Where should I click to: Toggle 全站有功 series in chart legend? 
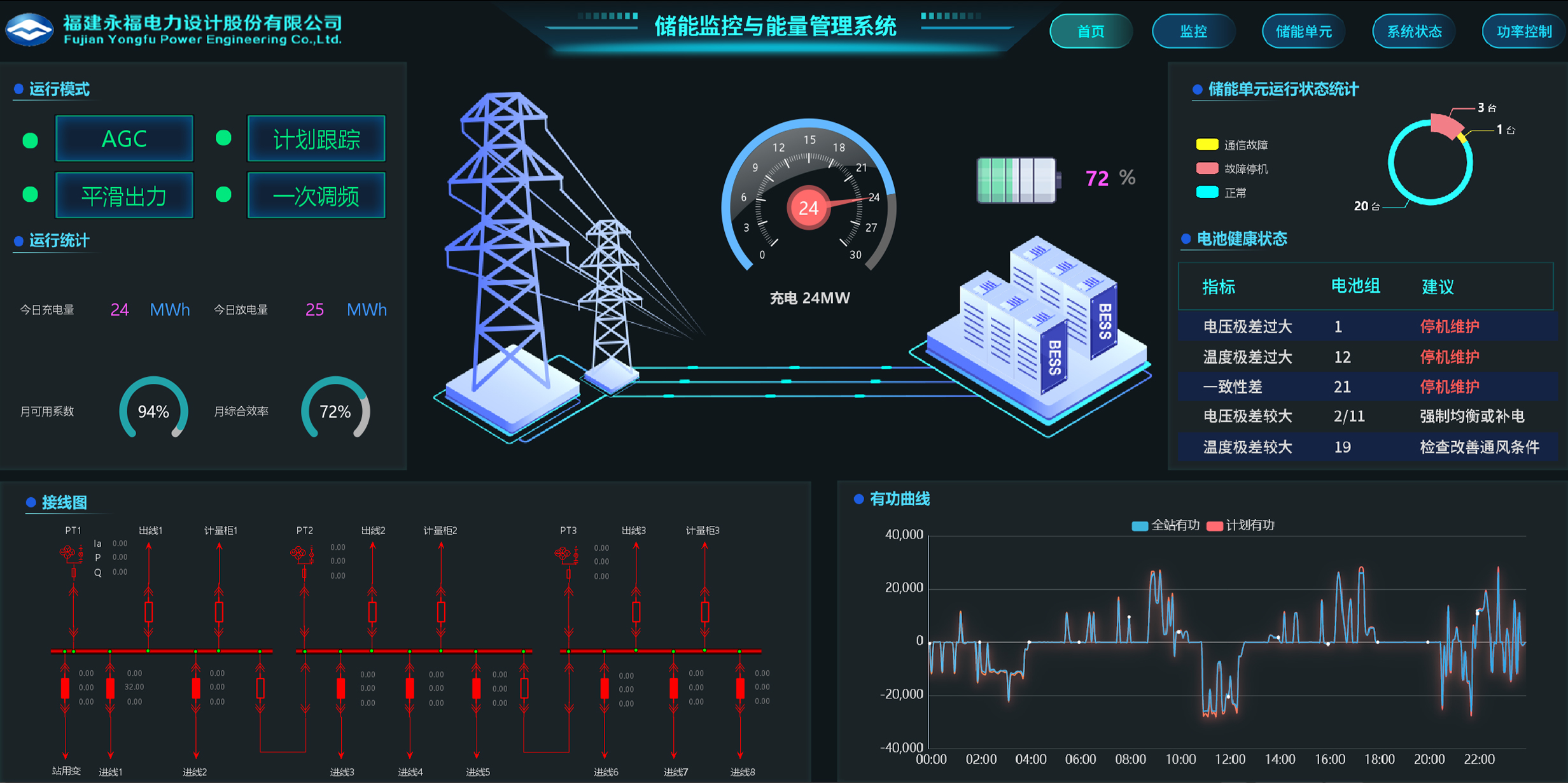click(1140, 526)
